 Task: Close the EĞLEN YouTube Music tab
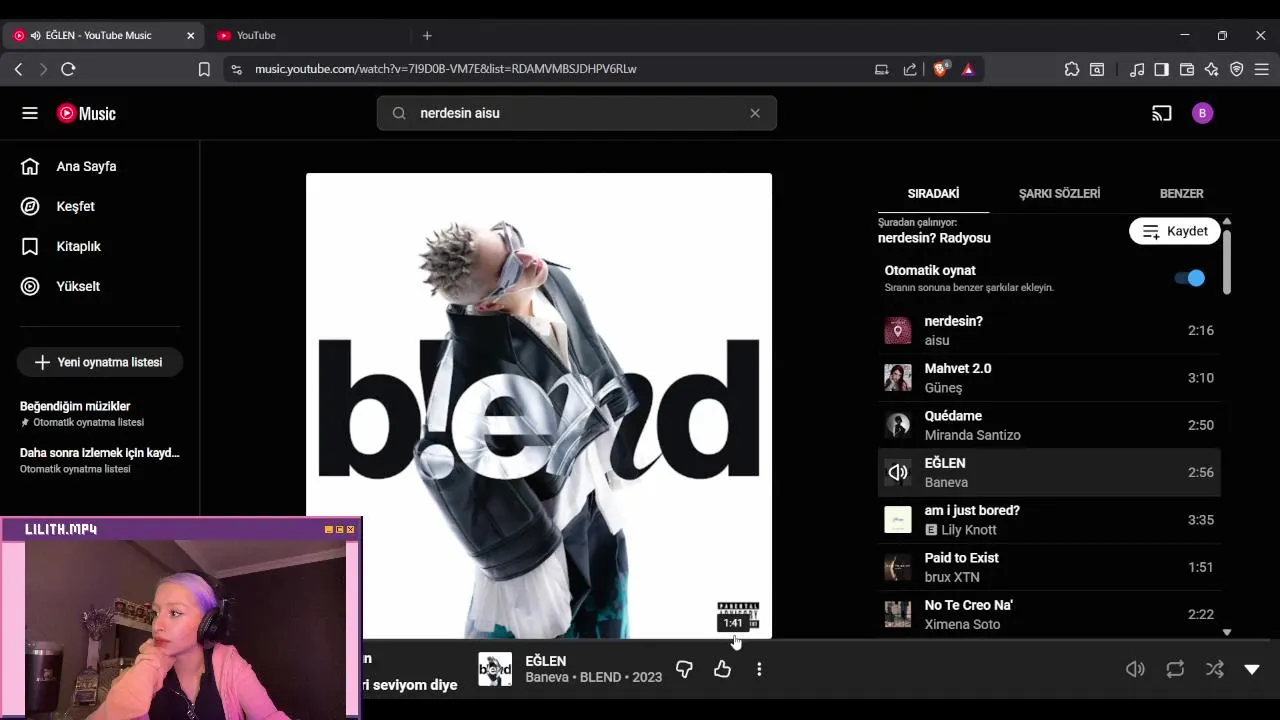[x=191, y=35]
